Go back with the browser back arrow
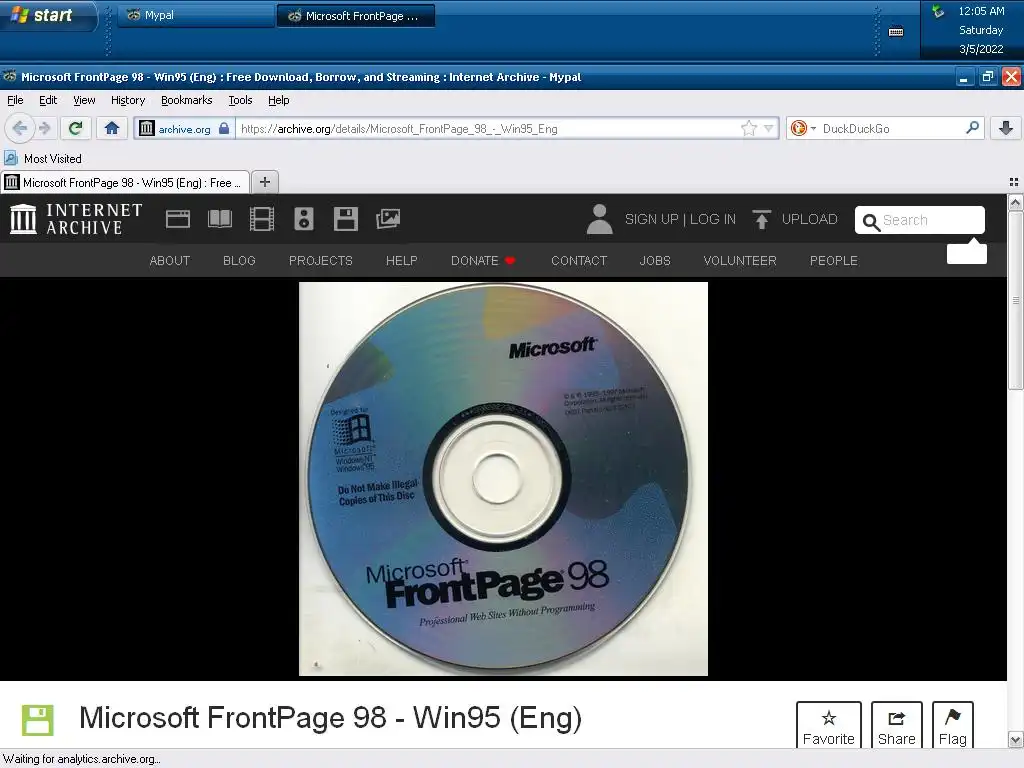1024x768 pixels. (19, 128)
